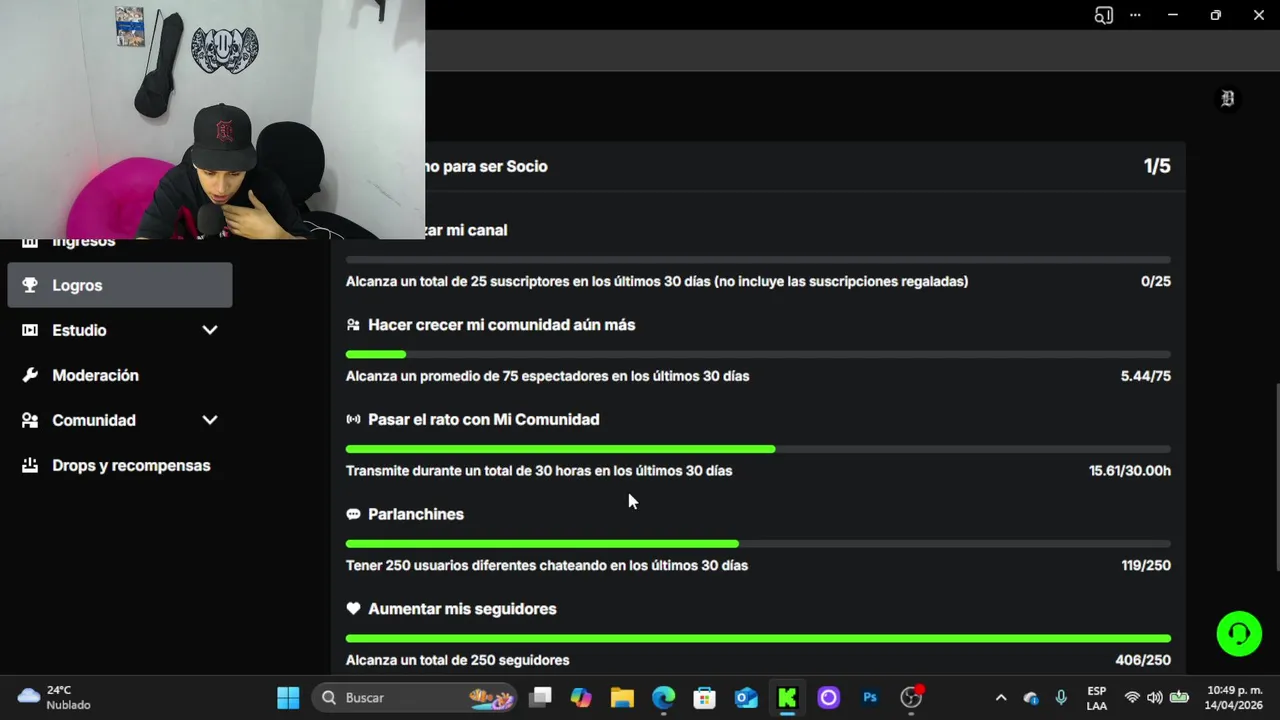Select the 'Pasar el rato con Mi Comunidad' heading
Screen dimensions: 1280x720
tap(484, 420)
